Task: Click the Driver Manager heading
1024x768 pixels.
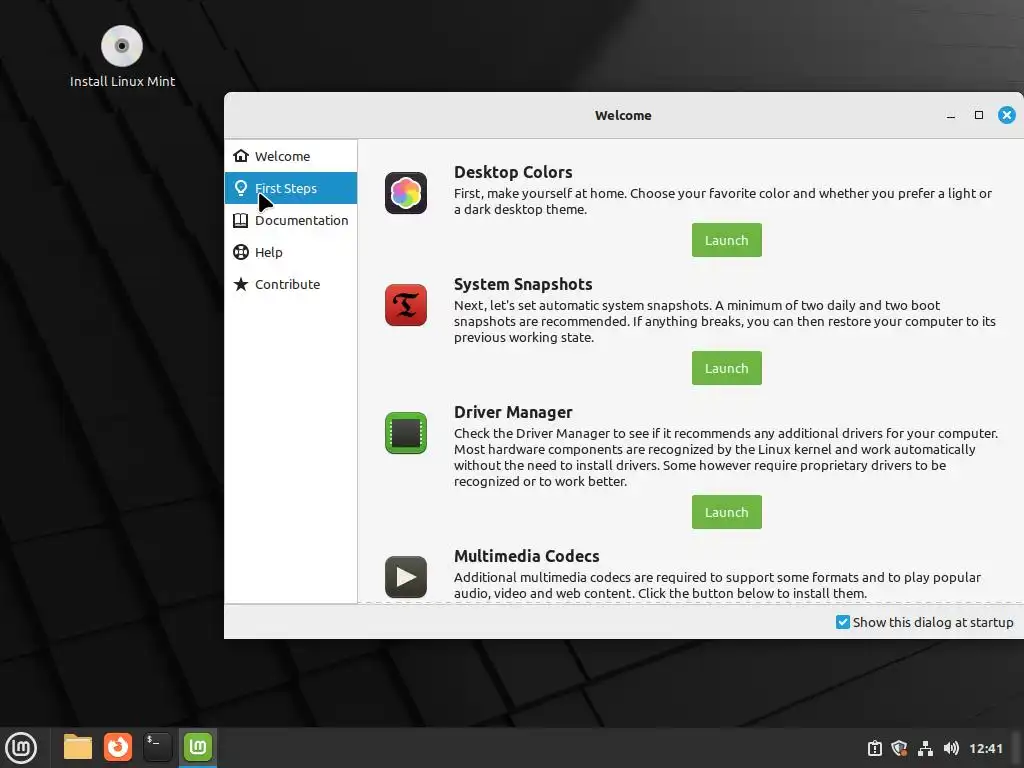Action: click(513, 412)
